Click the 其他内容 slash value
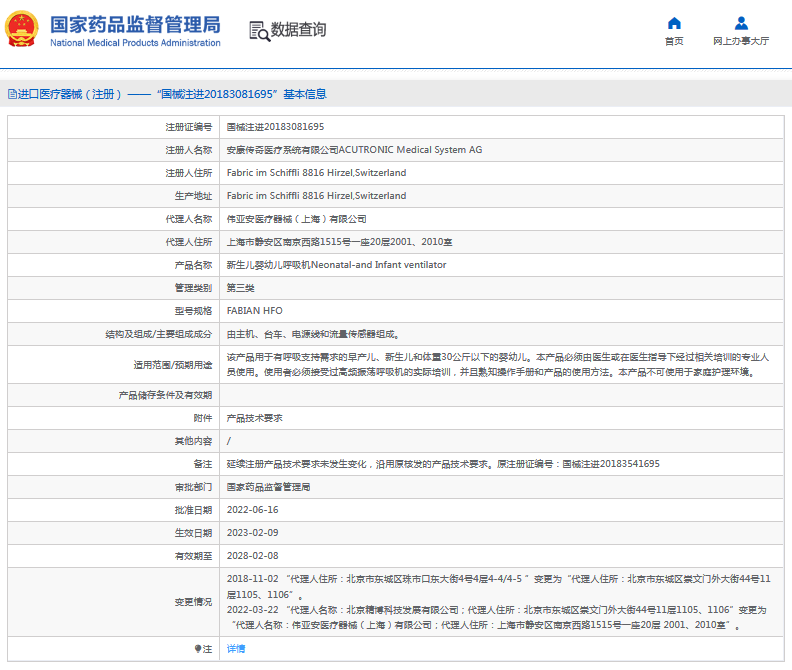Image resolution: width=792 pixels, height=670 pixels. coord(229,441)
